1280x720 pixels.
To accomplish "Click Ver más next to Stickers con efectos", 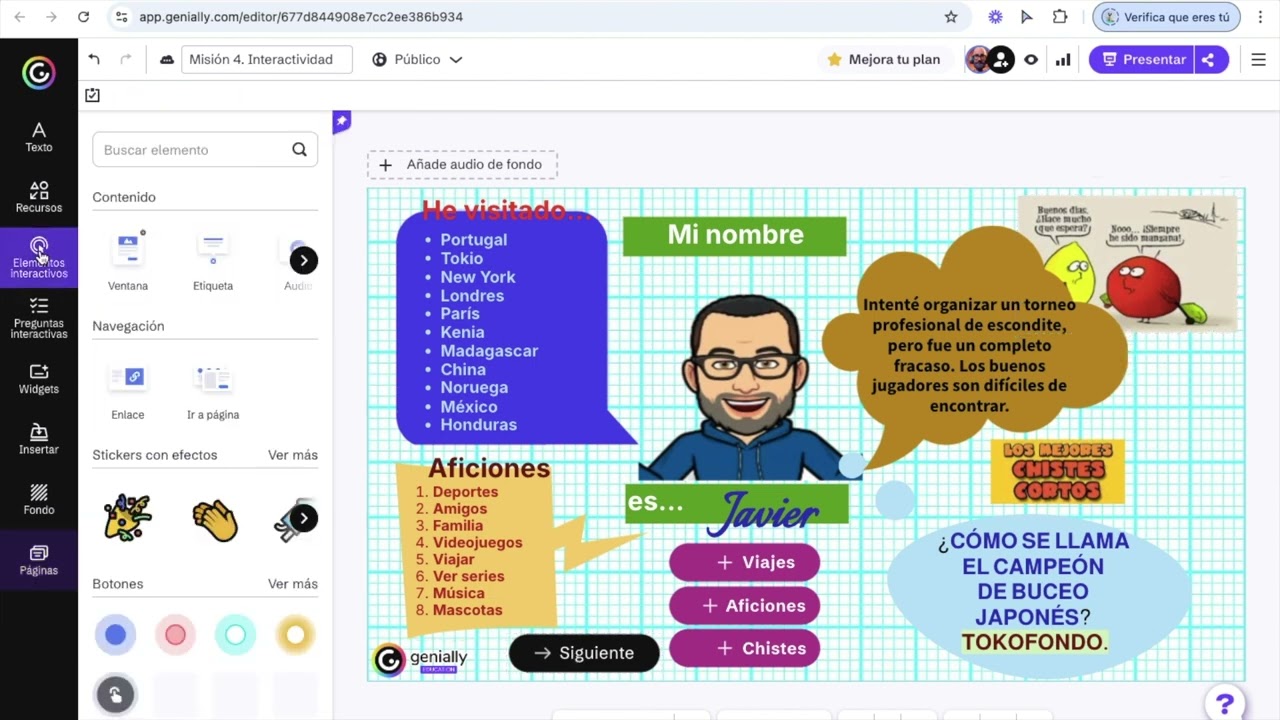I will [293, 455].
